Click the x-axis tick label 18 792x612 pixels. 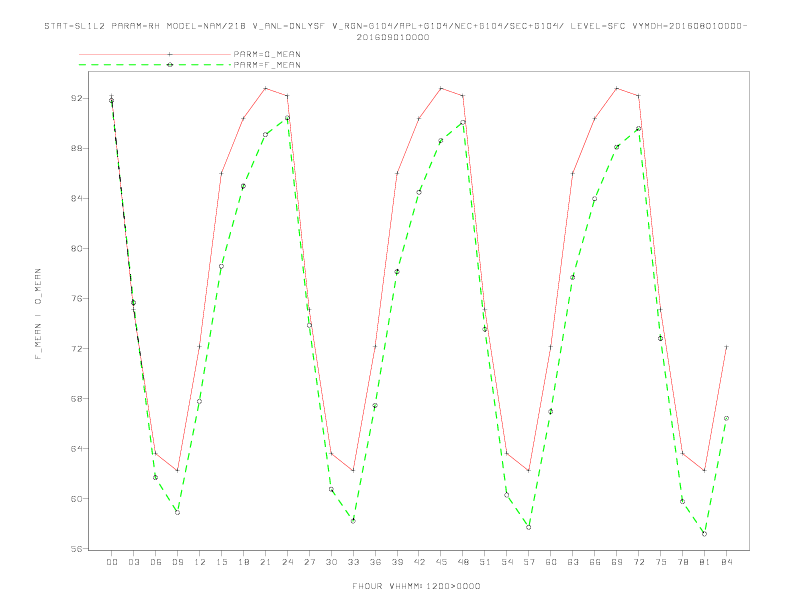[x=243, y=562]
